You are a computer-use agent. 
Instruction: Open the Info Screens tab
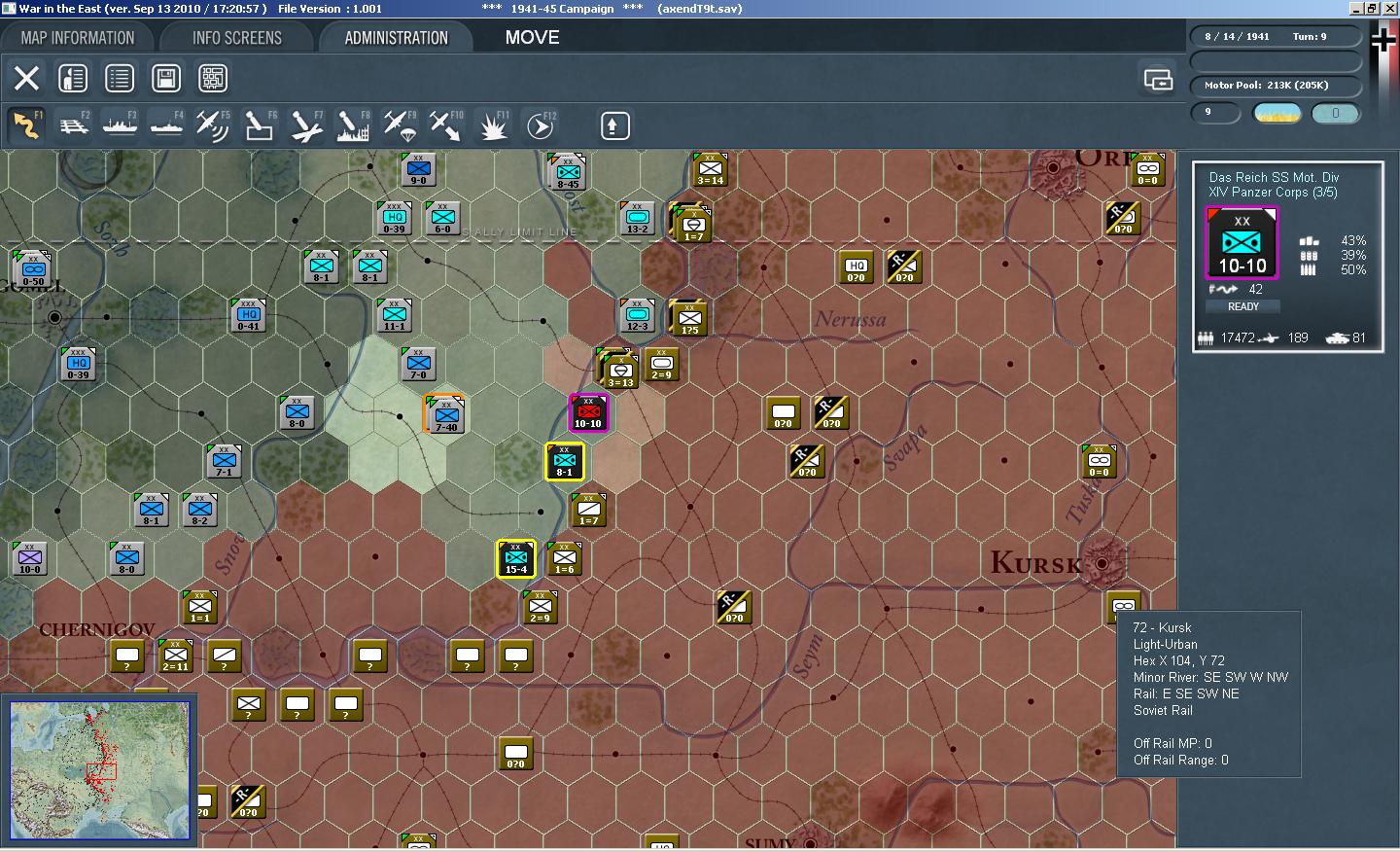[x=237, y=38]
